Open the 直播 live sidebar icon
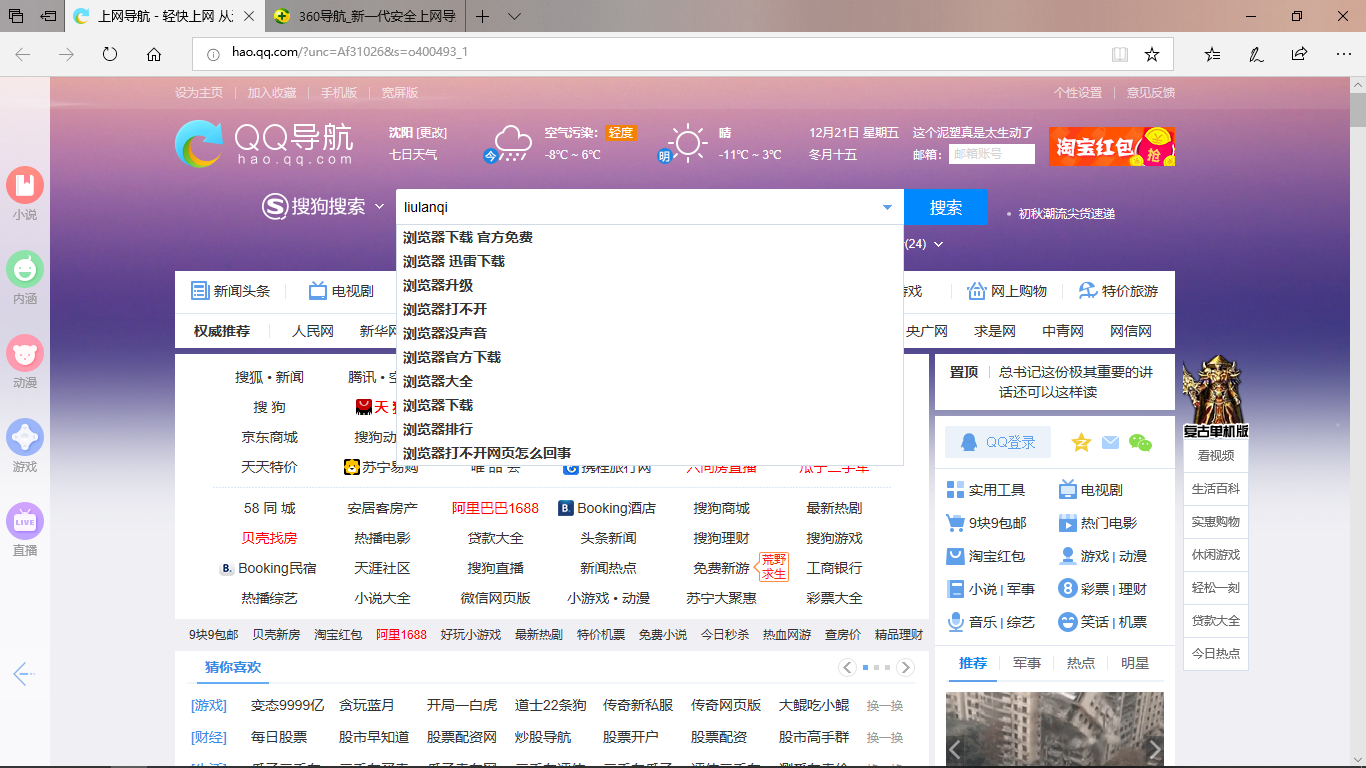The image size is (1366, 768). coord(25,521)
